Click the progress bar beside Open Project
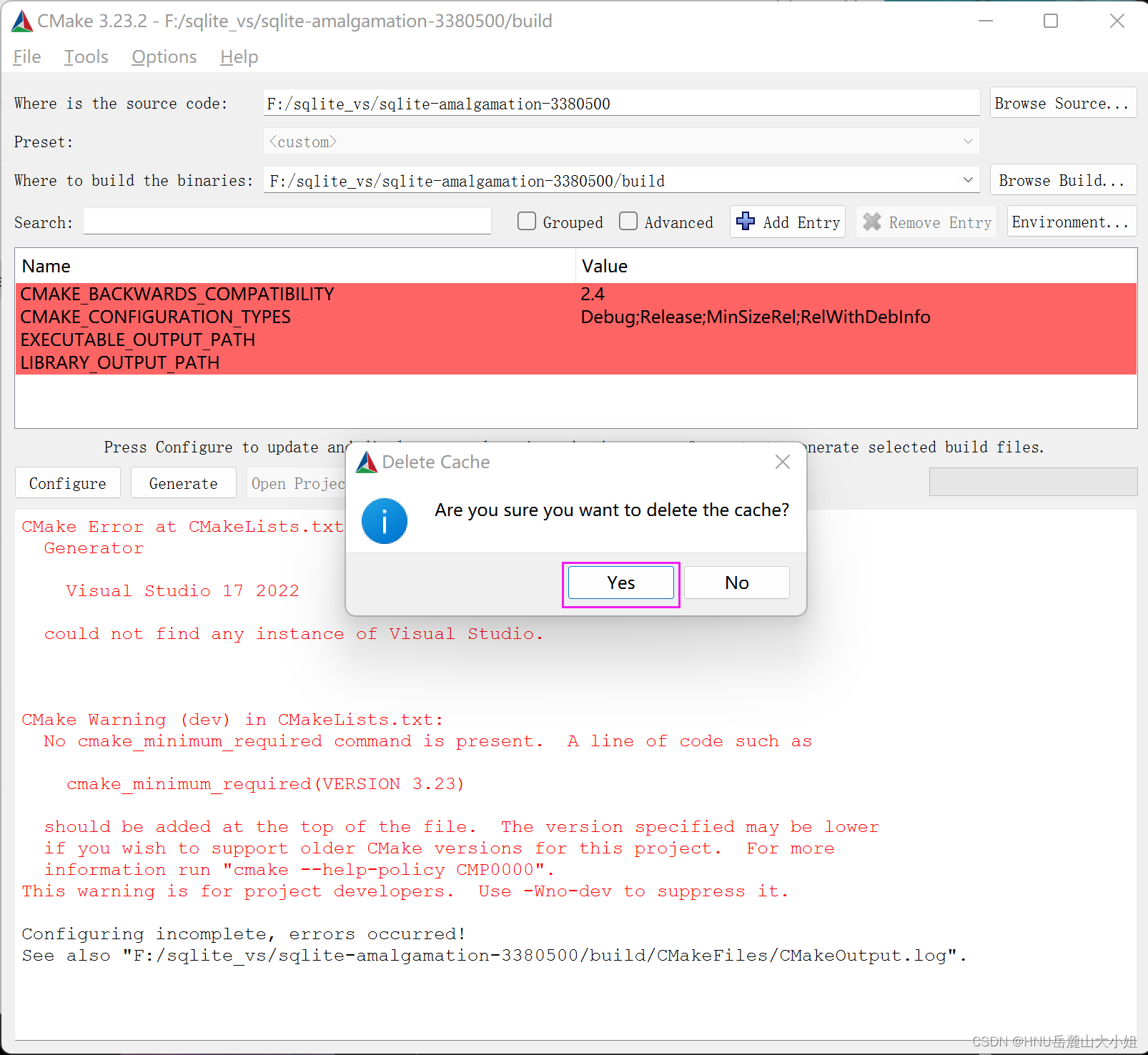This screenshot has height=1055, width=1148. coord(1033,482)
